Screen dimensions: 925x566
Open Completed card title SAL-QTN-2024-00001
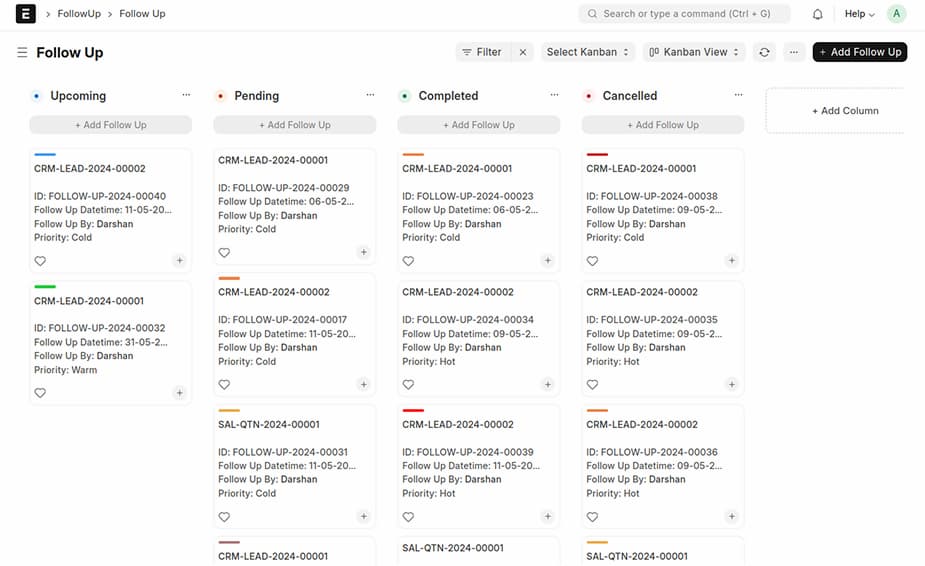452,548
